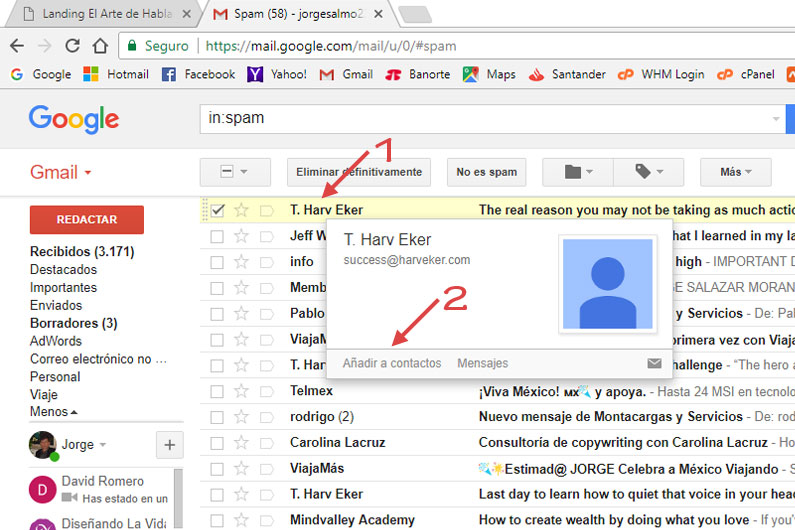Expand the Gmail apps dropdown
795x530 pixels.
click(61, 172)
